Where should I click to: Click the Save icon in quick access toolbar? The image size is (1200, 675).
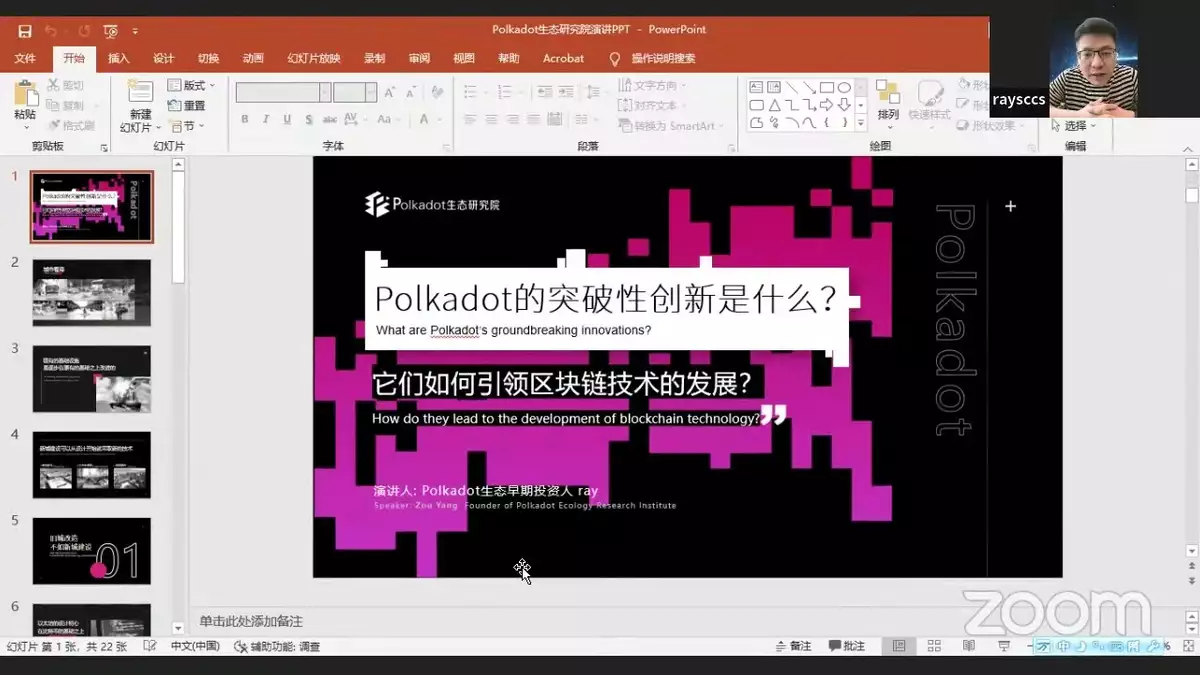[x=25, y=31]
